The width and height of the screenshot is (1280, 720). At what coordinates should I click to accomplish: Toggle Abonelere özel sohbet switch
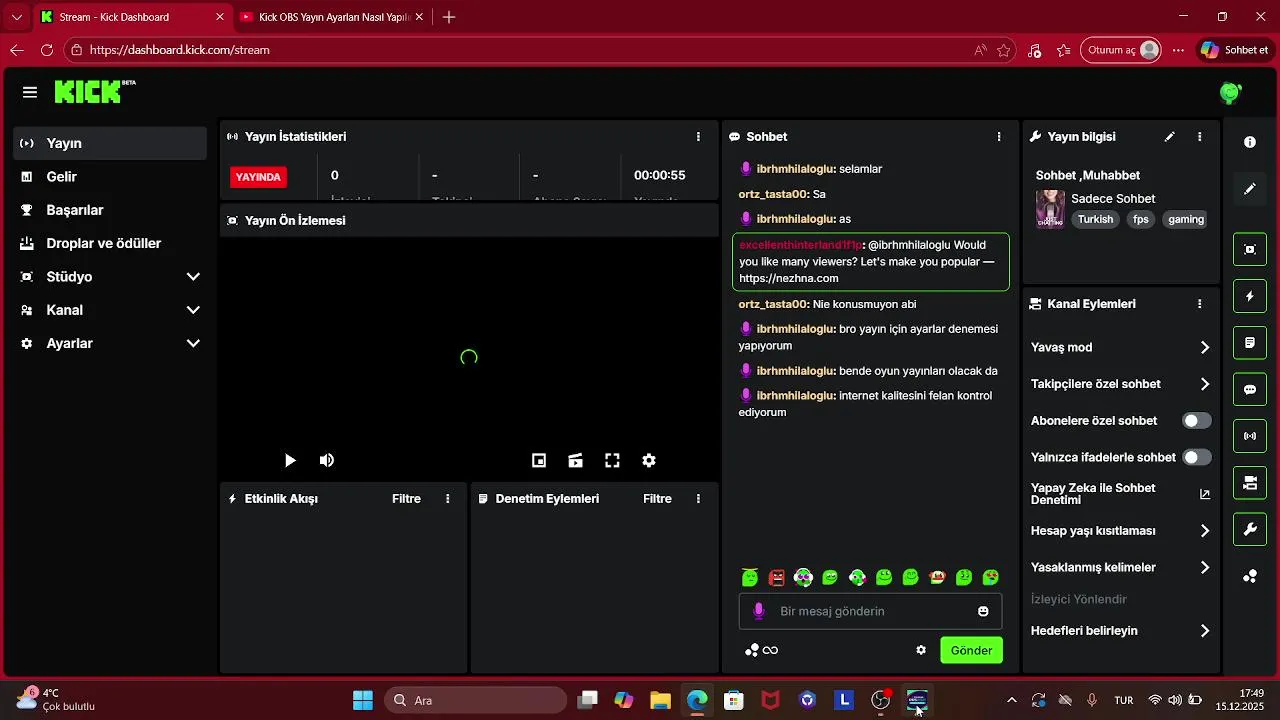tap(1196, 421)
